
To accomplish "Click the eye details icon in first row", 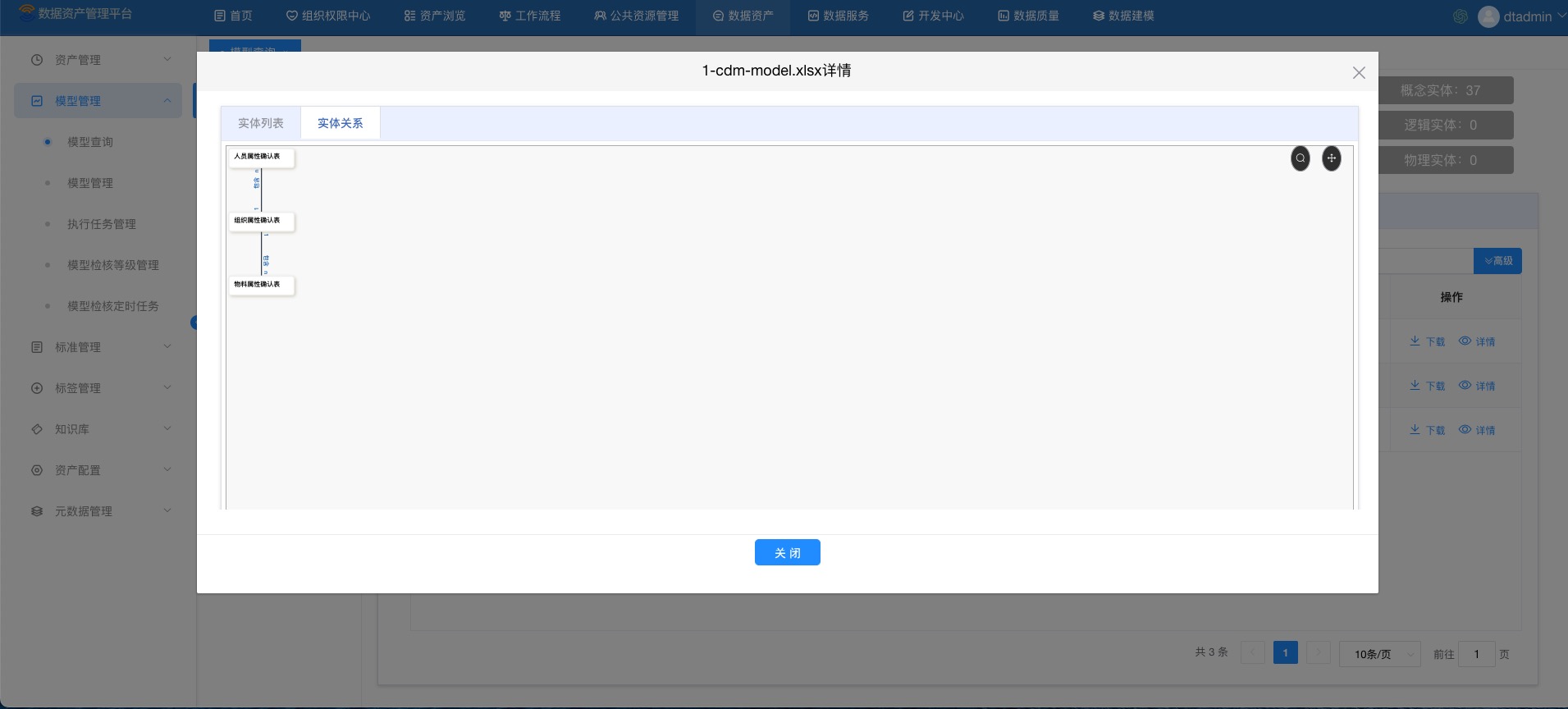I will click(1465, 341).
